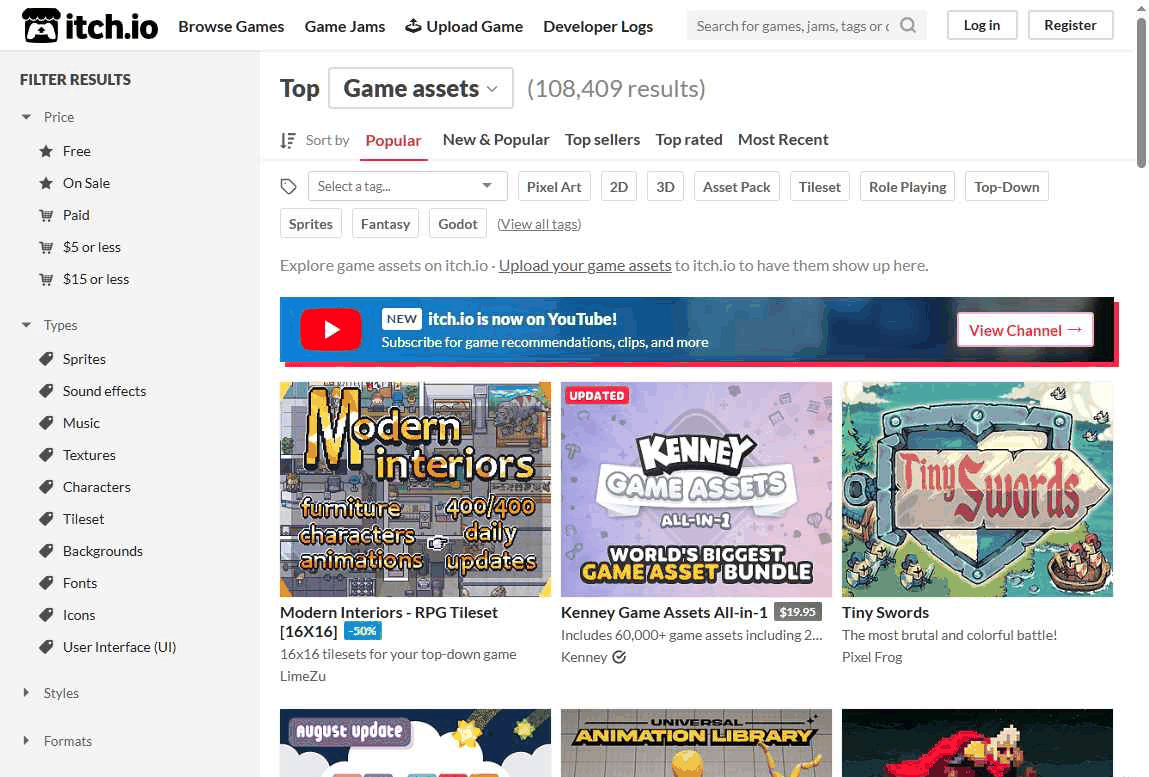Click the tag icon beside Characters
The image size is (1149, 777).
(46, 487)
